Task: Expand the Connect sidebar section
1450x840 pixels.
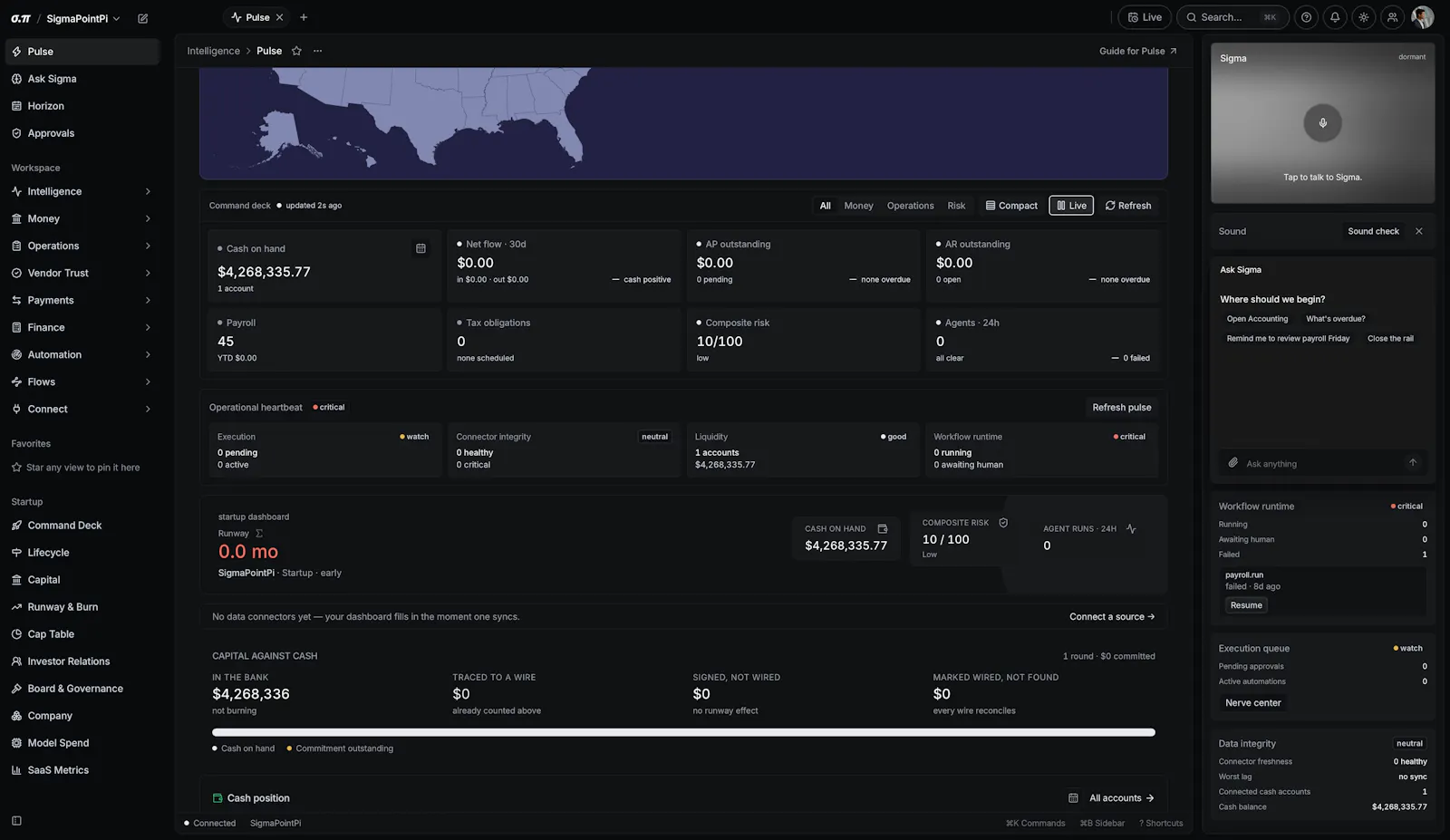Action: coord(82,409)
